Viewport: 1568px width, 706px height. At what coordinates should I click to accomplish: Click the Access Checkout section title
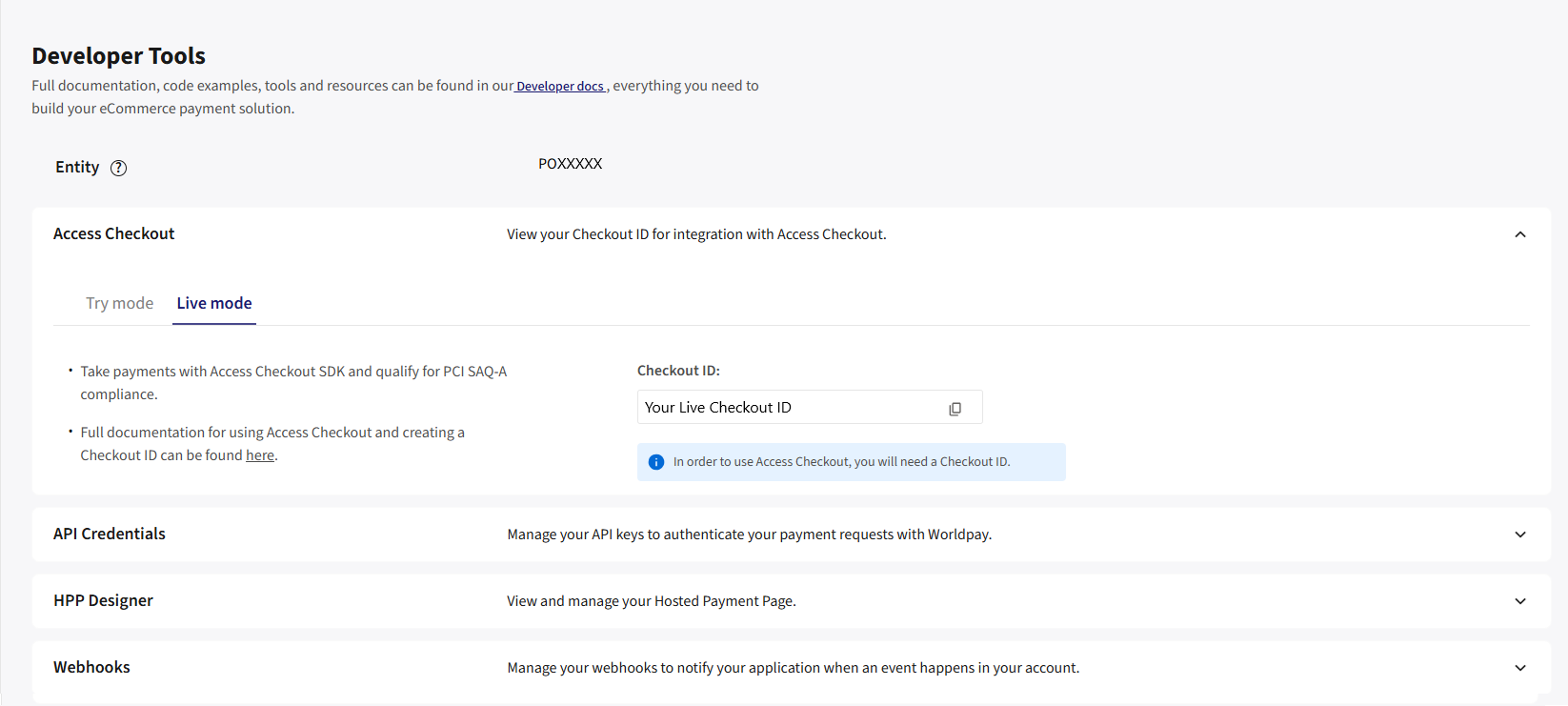coord(114,234)
